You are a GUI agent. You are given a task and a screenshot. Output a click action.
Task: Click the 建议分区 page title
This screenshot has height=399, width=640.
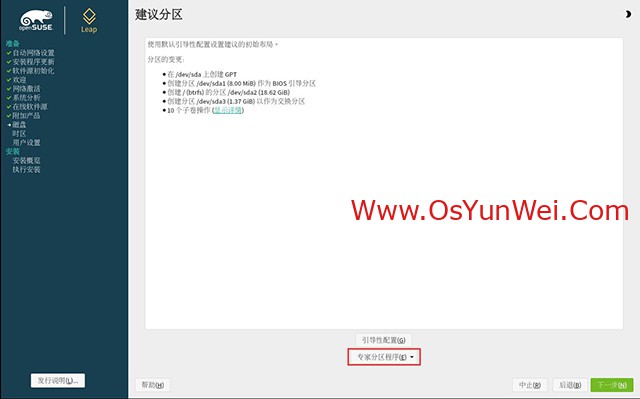click(159, 15)
